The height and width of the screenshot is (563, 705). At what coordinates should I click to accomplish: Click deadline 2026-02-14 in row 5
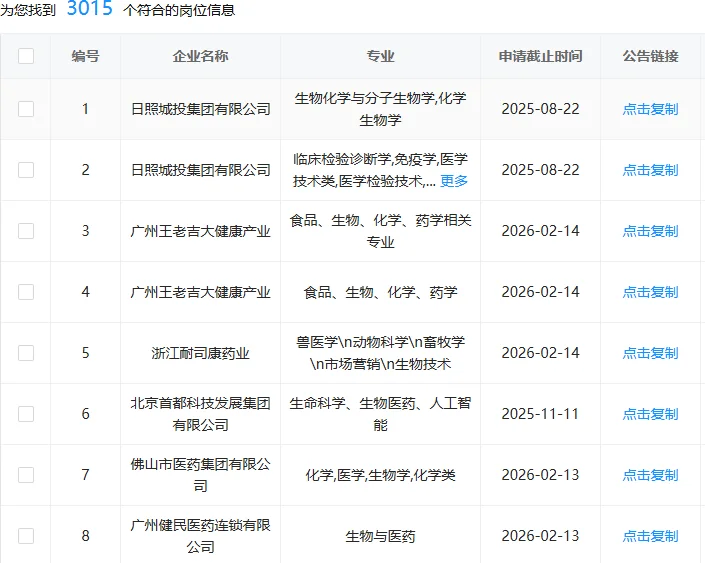tap(540, 353)
